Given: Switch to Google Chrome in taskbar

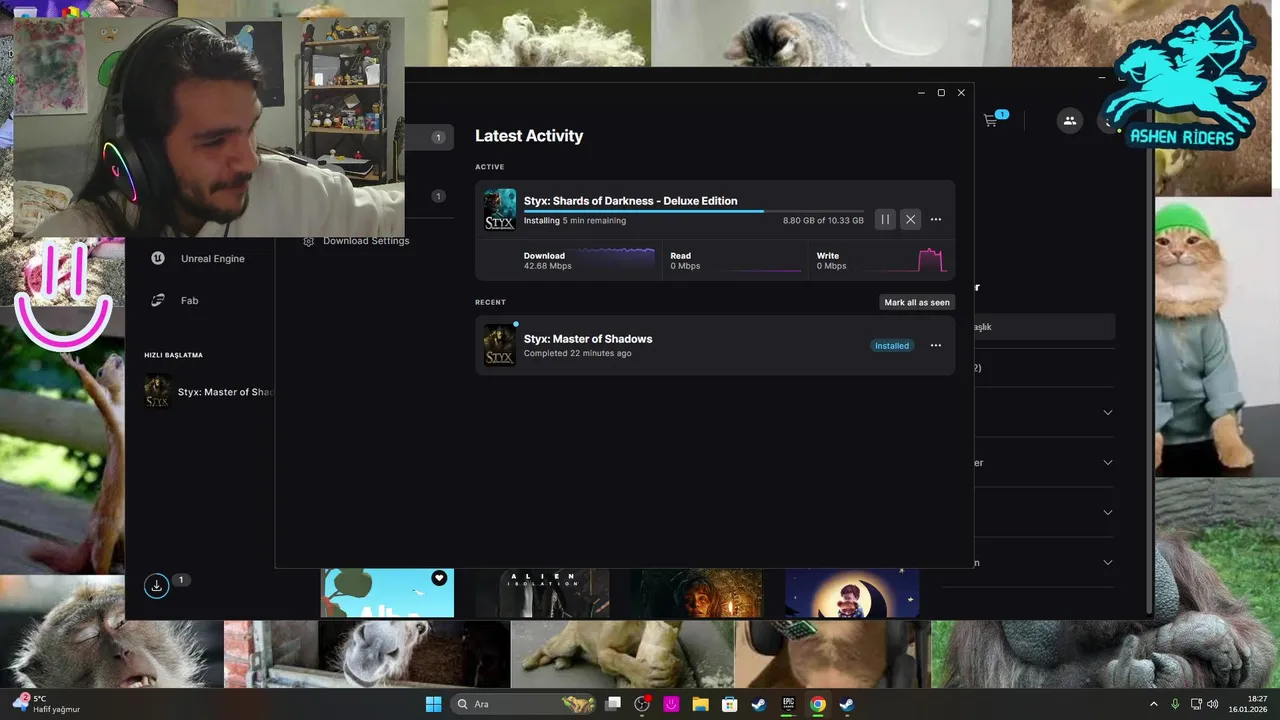Looking at the screenshot, I should (818, 704).
